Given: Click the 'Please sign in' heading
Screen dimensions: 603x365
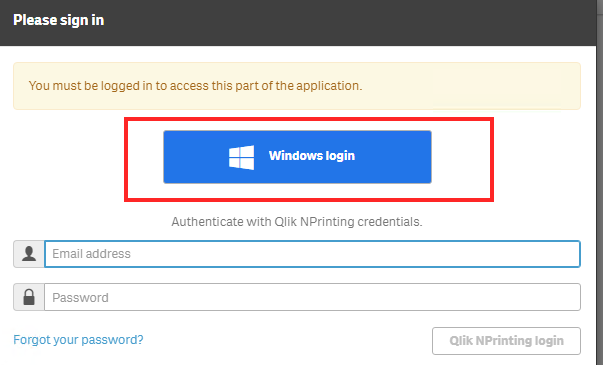Looking at the screenshot, I should click(x=58, y=20).
